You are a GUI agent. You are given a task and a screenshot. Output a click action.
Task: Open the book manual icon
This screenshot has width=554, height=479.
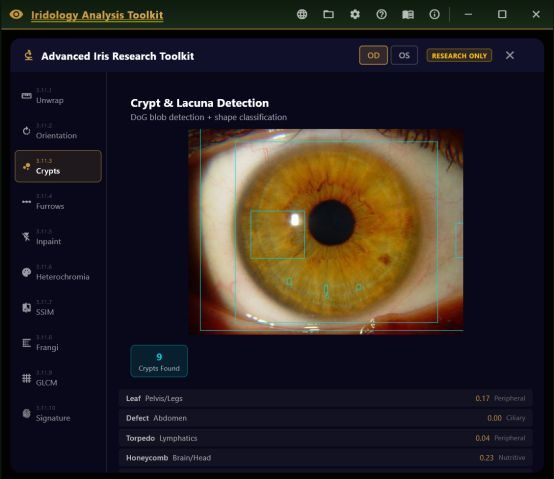pos(408,14)
